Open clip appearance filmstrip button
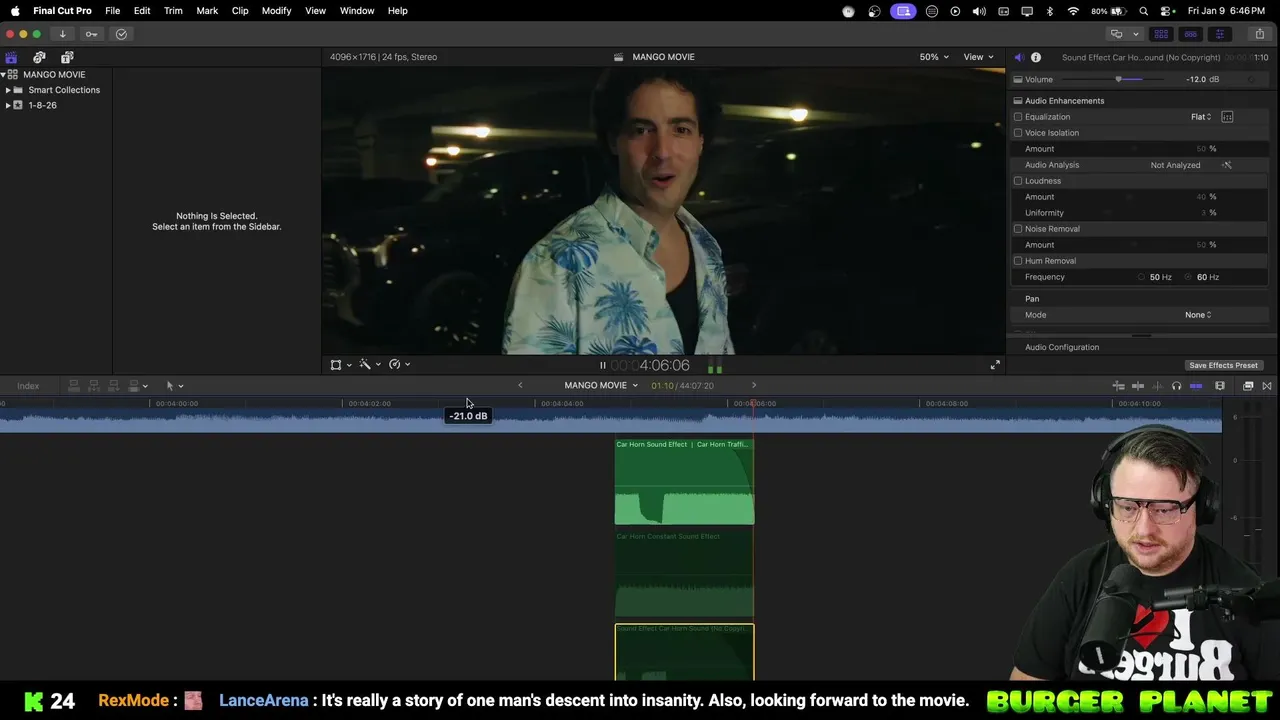 click(1220, 386)
